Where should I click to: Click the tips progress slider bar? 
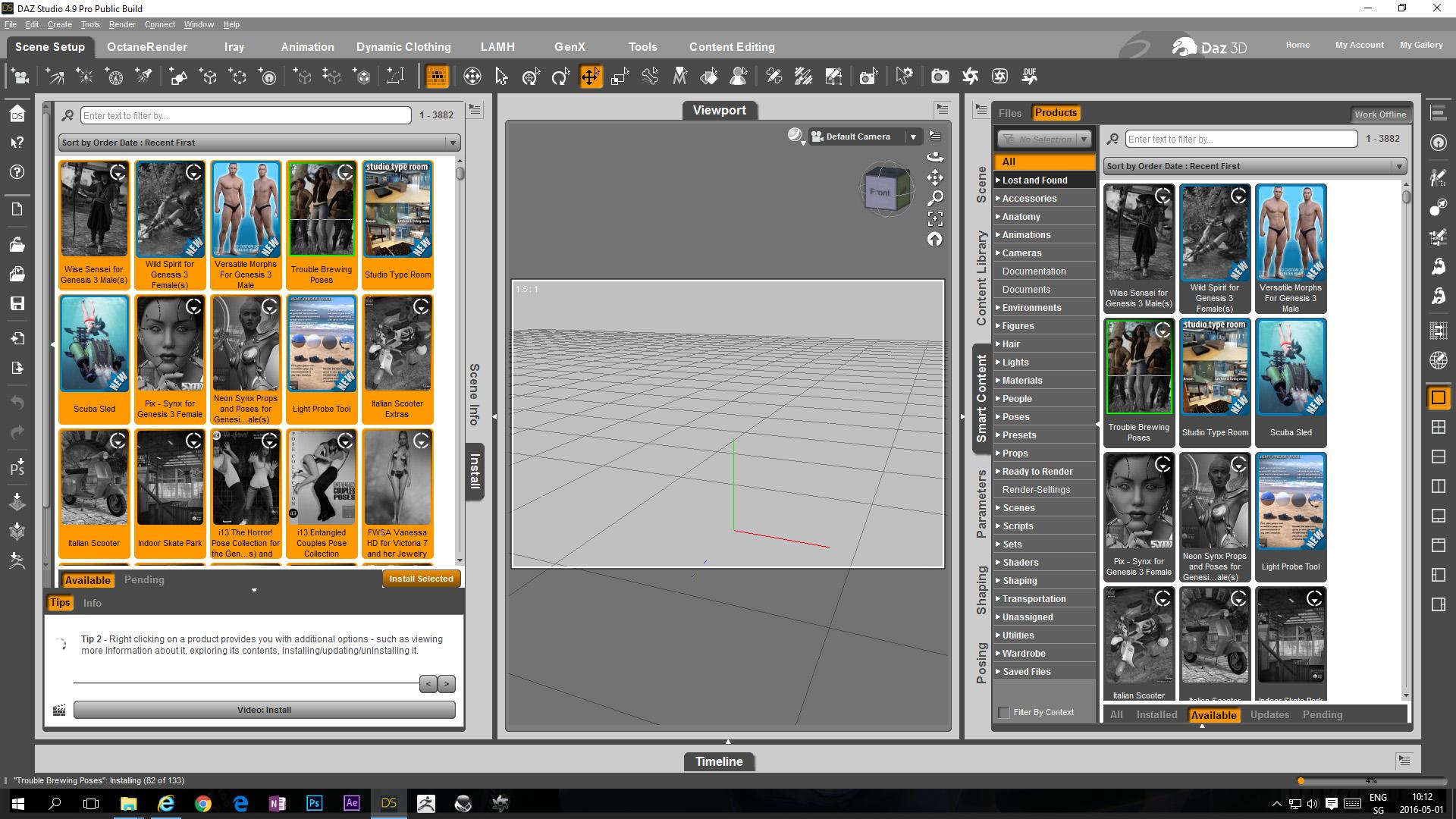click(246, 683)
